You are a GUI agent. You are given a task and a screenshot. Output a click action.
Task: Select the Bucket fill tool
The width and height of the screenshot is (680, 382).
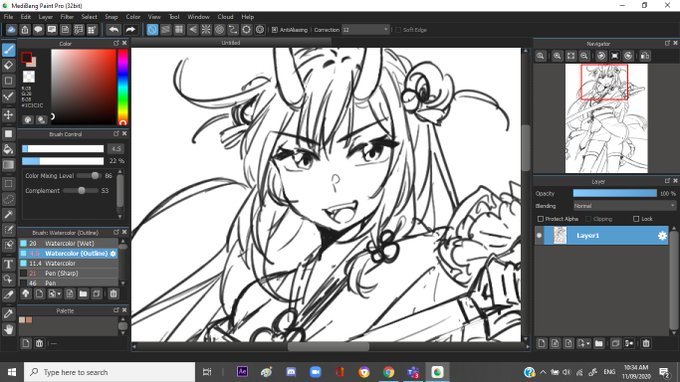tap(8, 150)
